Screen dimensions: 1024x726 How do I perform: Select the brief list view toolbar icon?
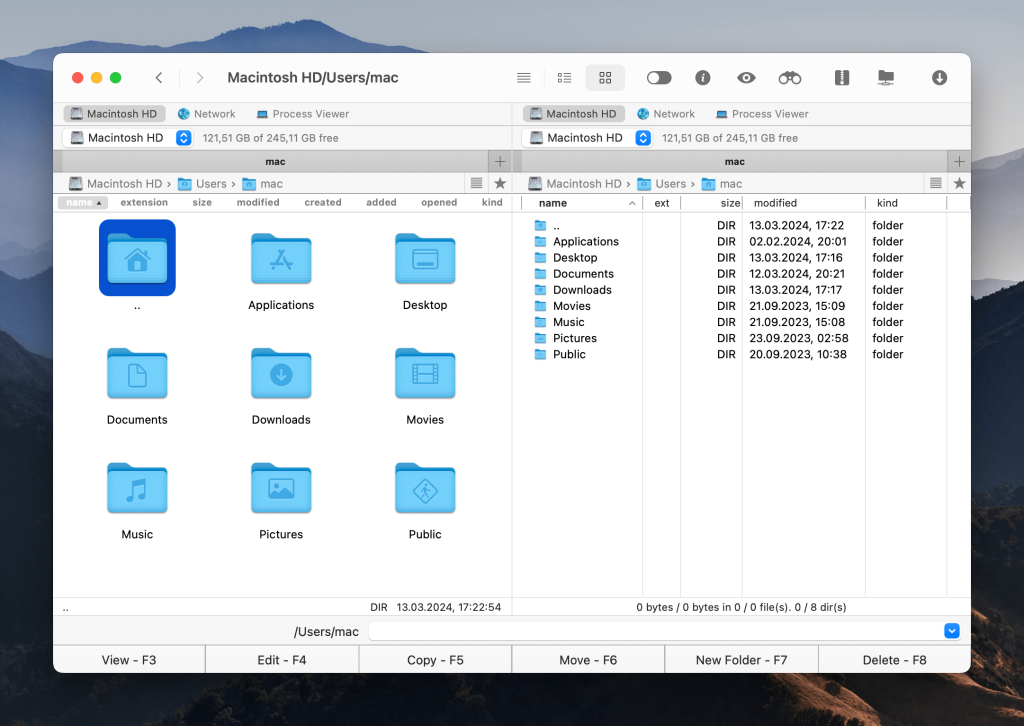pyautogui.click(x=564, y=77)
